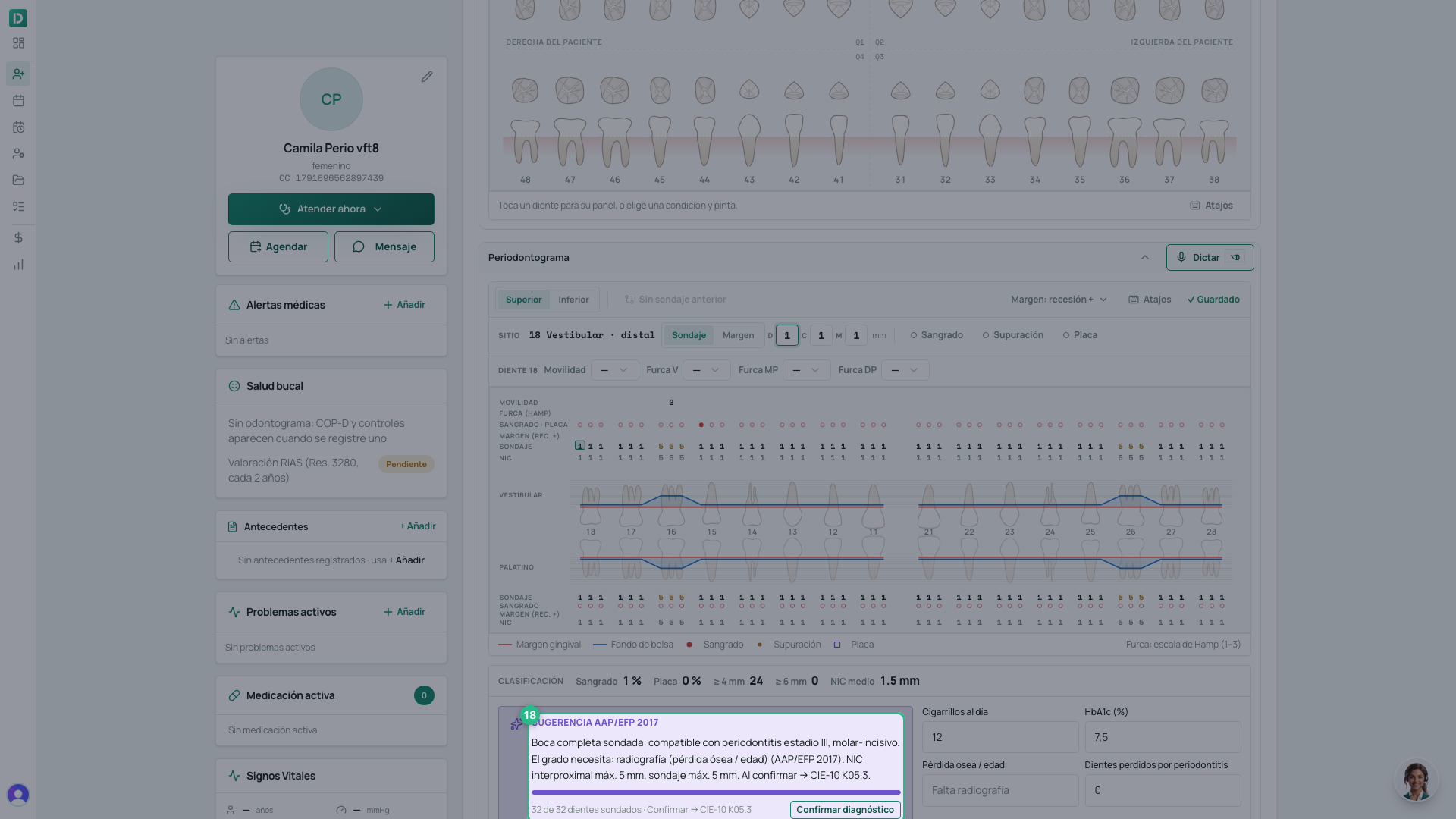Toggle the Placa radio option
This screenshot has height=819, width=1456.
pos(1080,335)
